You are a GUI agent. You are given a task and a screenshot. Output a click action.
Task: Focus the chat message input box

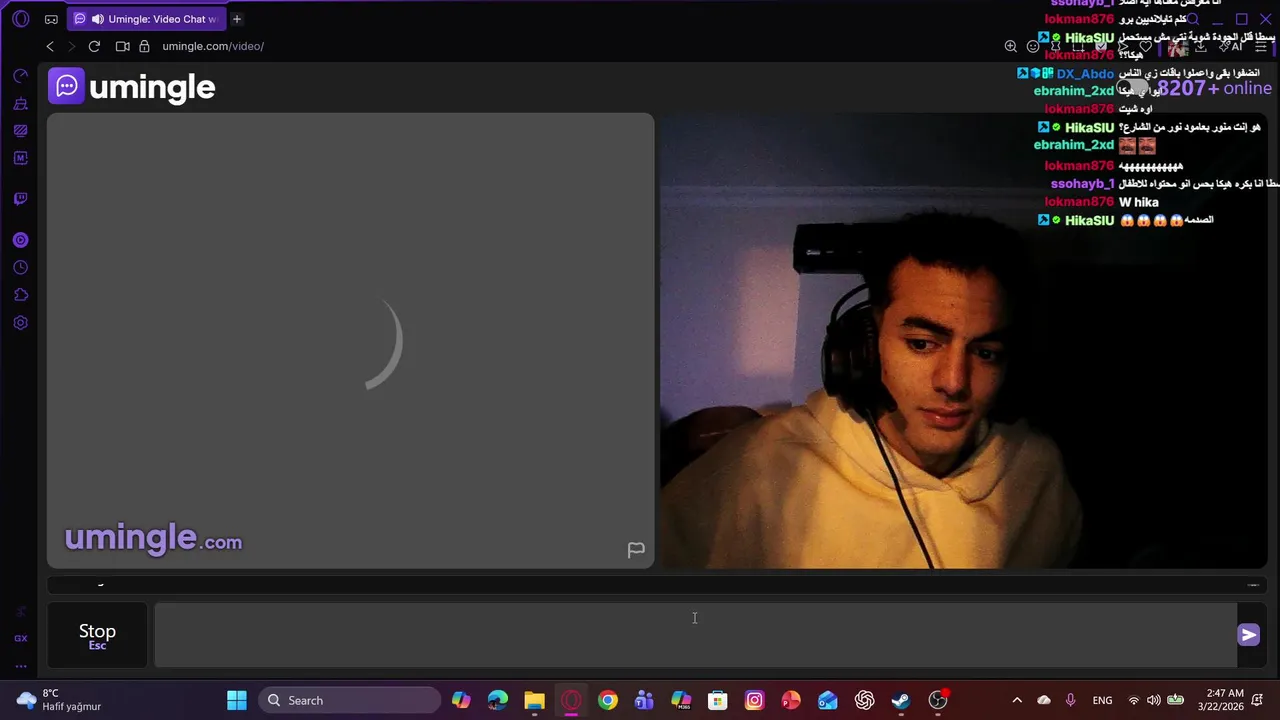[695, 635]
